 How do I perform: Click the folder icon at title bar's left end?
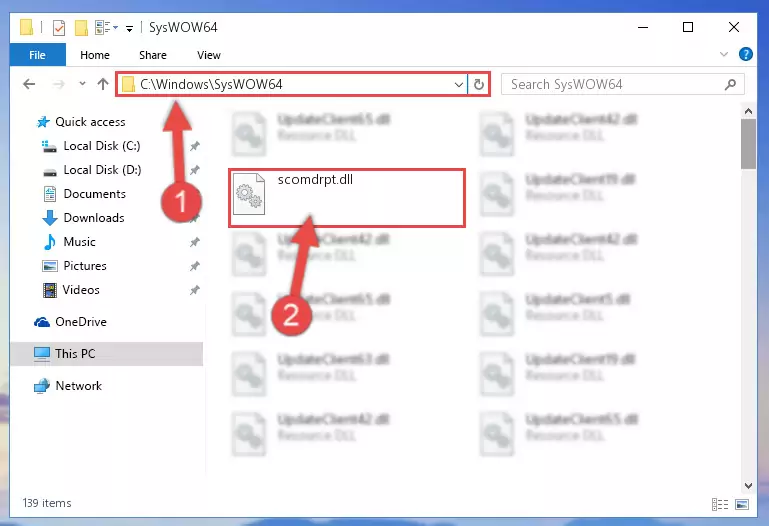26,27
